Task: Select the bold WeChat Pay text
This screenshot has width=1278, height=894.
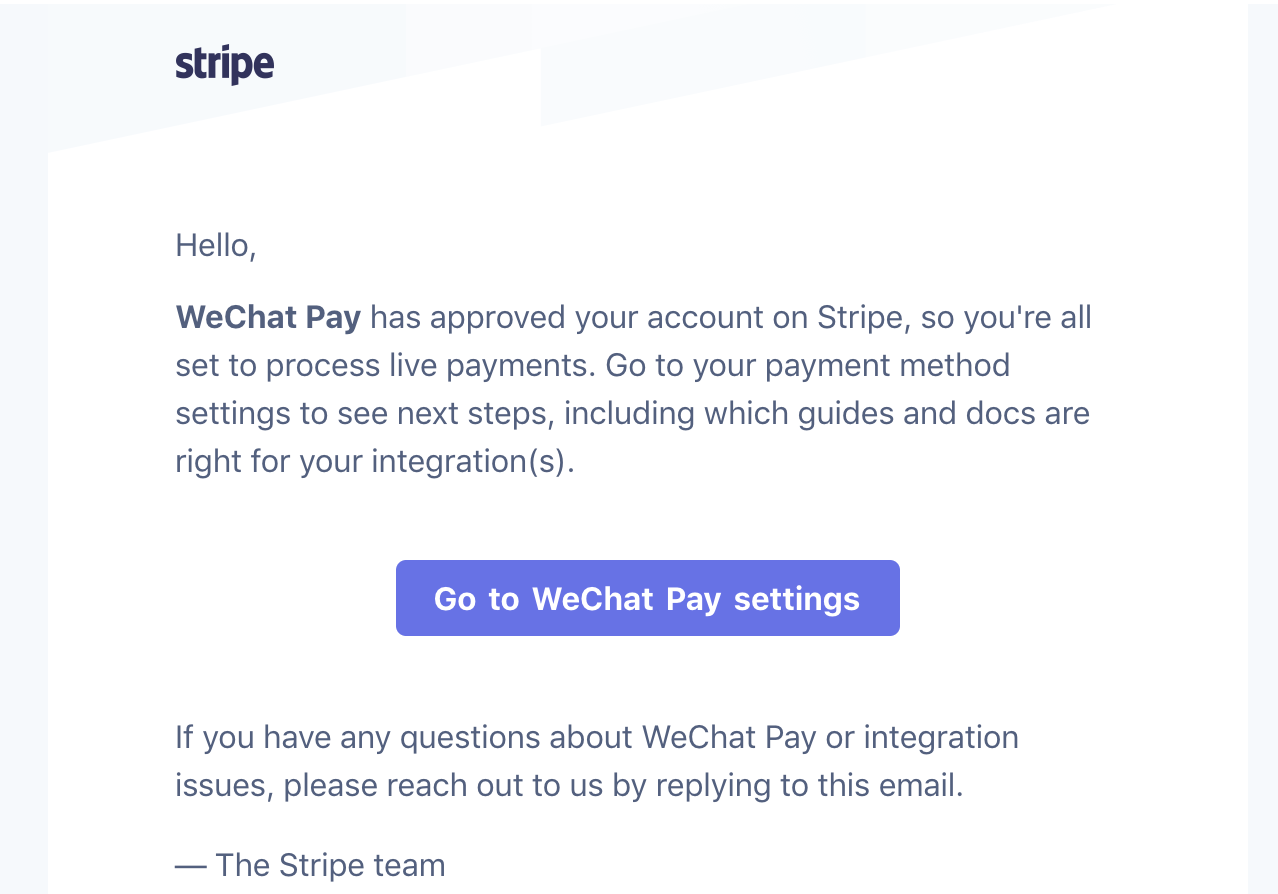Action: (x=268, y=317)
